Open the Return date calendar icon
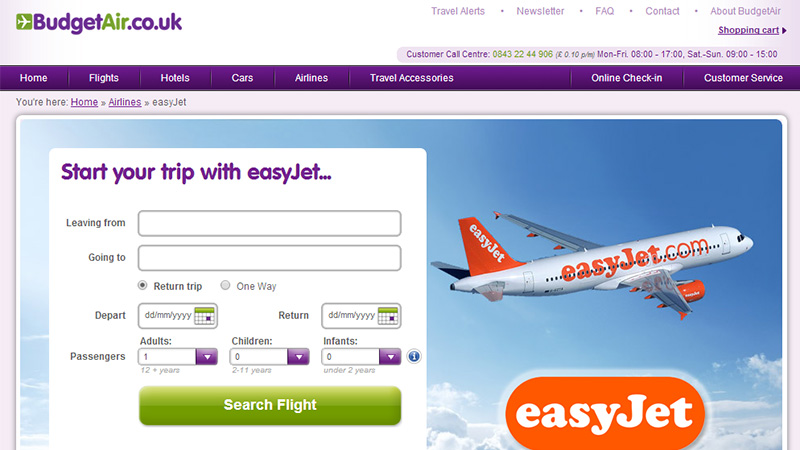Screen dimensions: 800x450 click(x=388, y=316)
